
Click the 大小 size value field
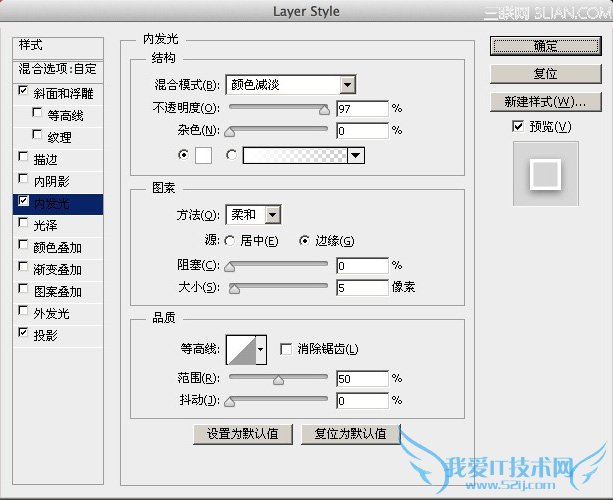[362, 288]
